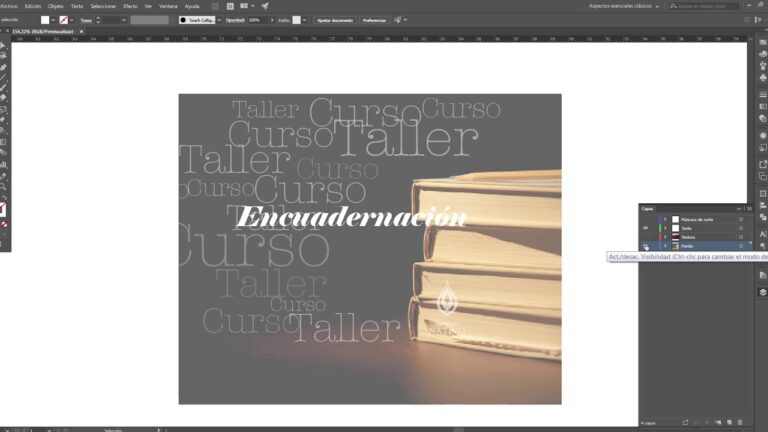Open the Ayuda menu

click(192, 6)
